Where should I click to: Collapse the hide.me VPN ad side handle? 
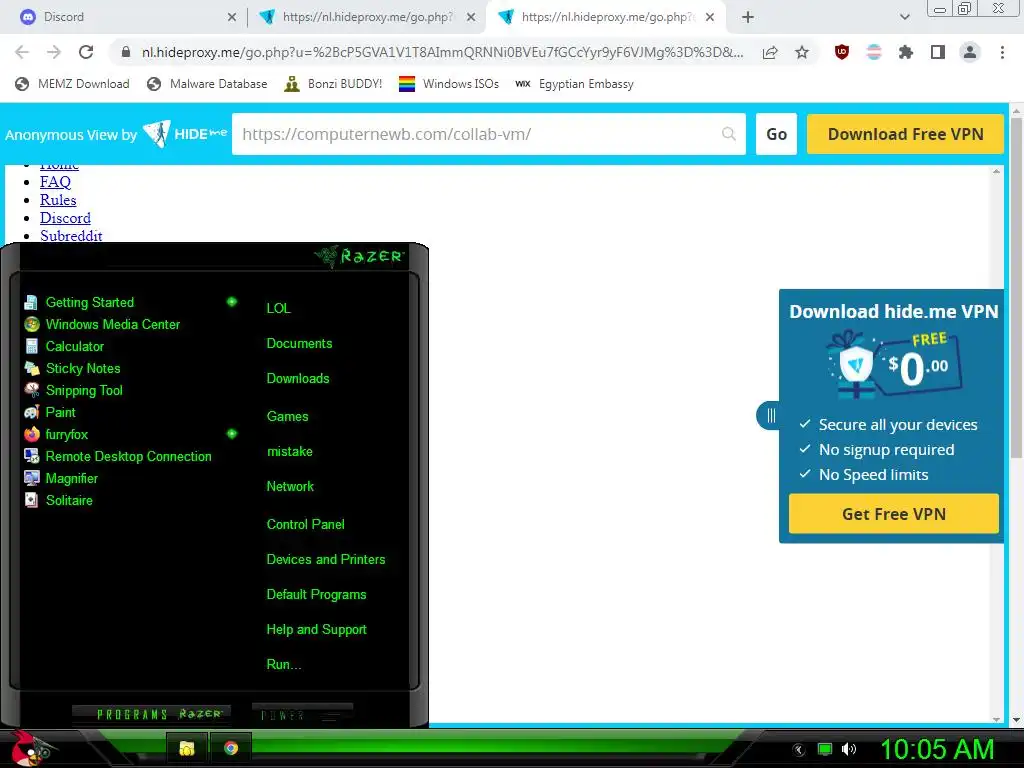coord(770,415)
